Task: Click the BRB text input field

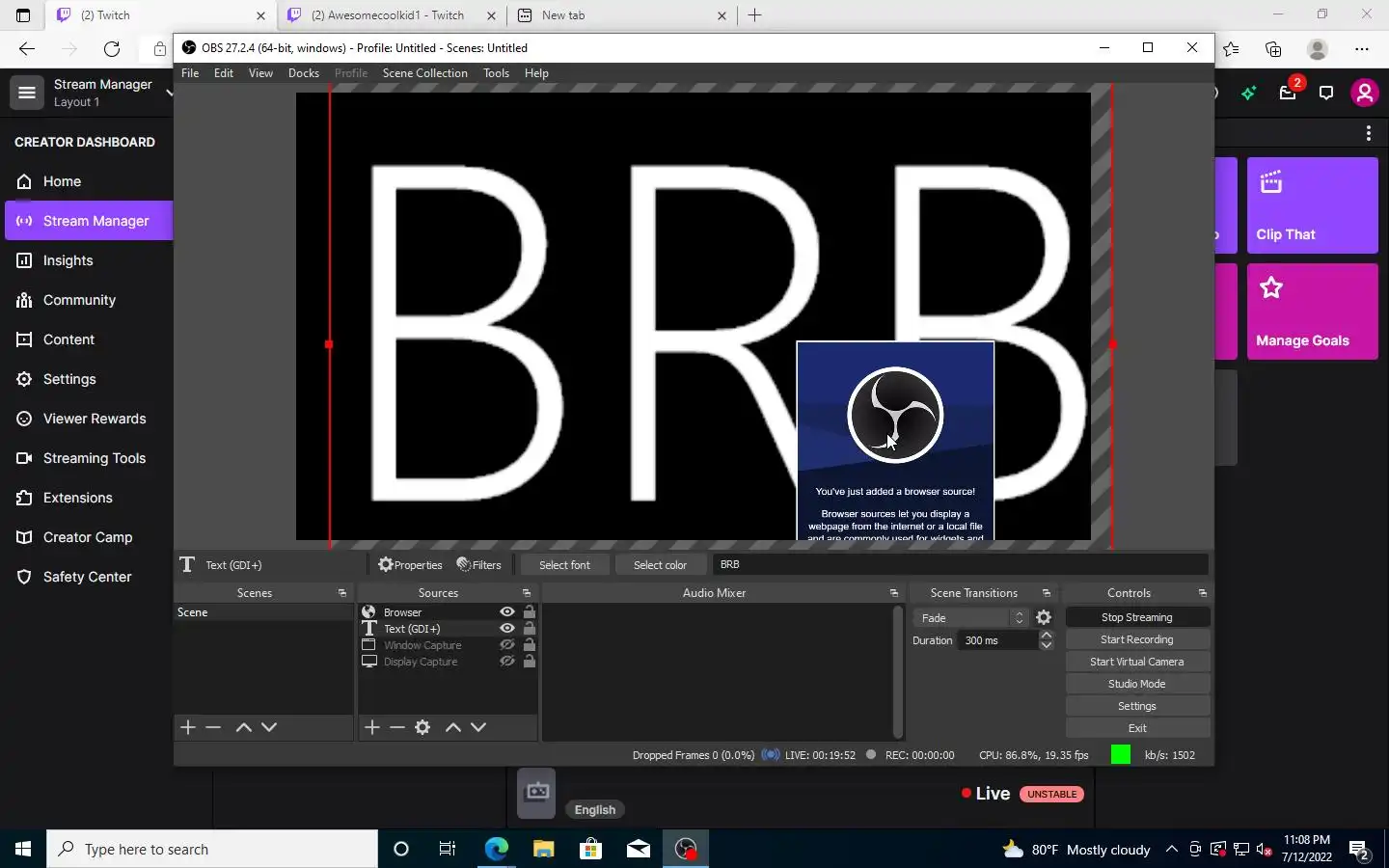Action: point(960,564)
